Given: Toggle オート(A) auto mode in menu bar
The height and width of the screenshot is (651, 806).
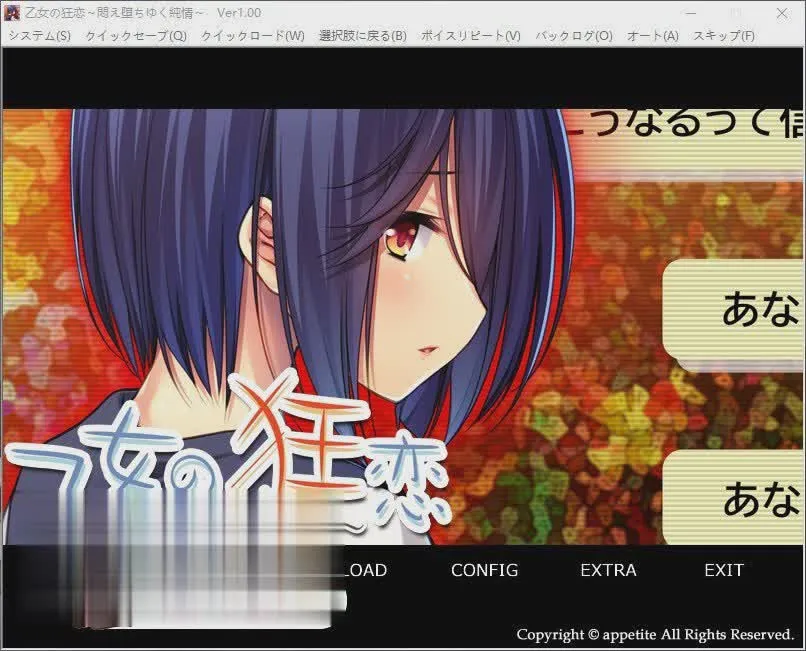Looking at the screenshot, I should pos(652,35).
